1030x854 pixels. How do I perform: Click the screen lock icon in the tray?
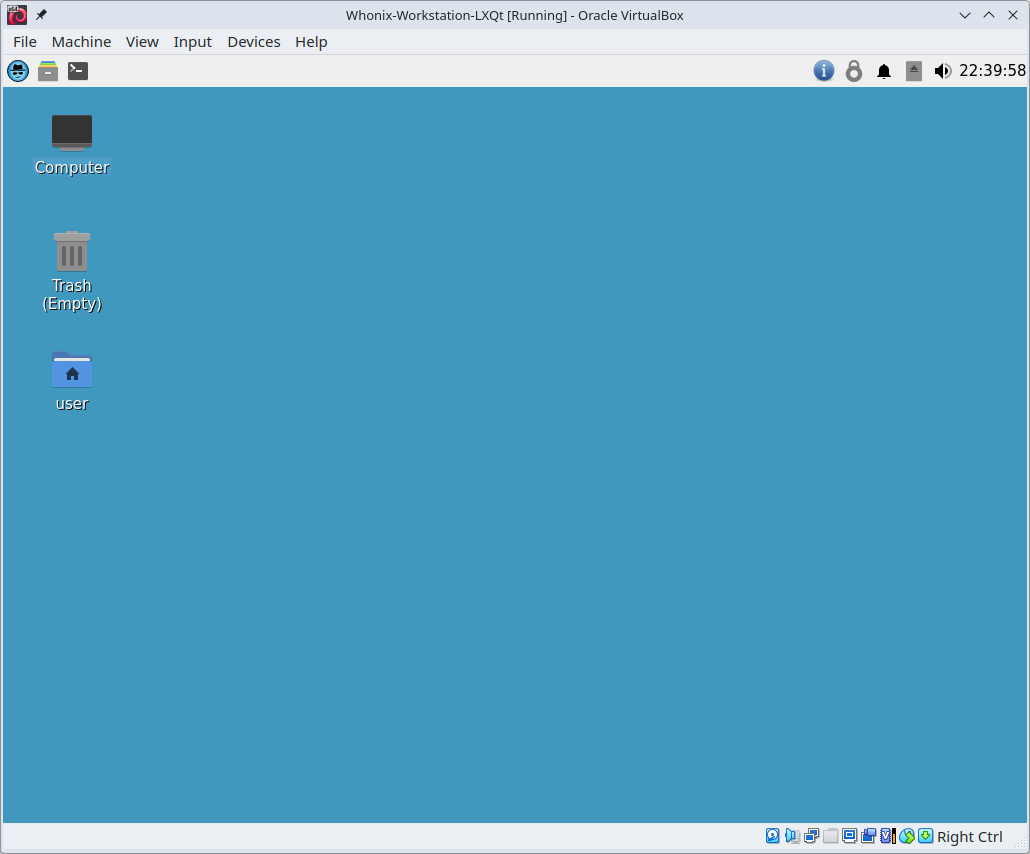click(854, 71)
